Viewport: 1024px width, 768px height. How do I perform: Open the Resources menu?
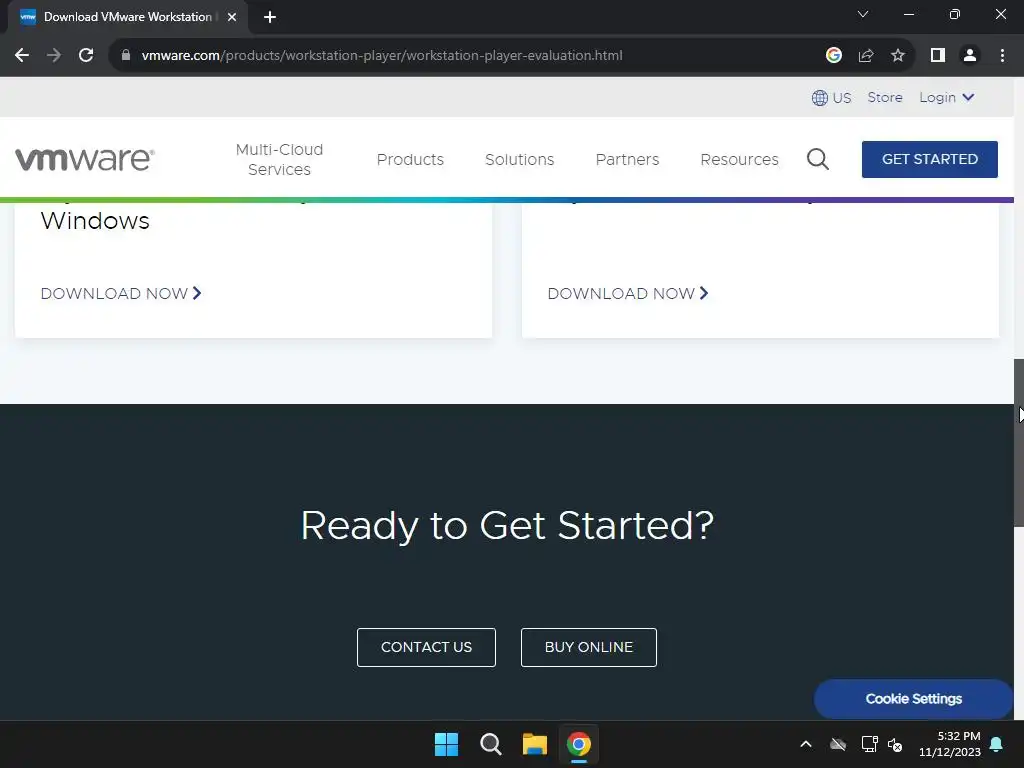click(739, 159)
